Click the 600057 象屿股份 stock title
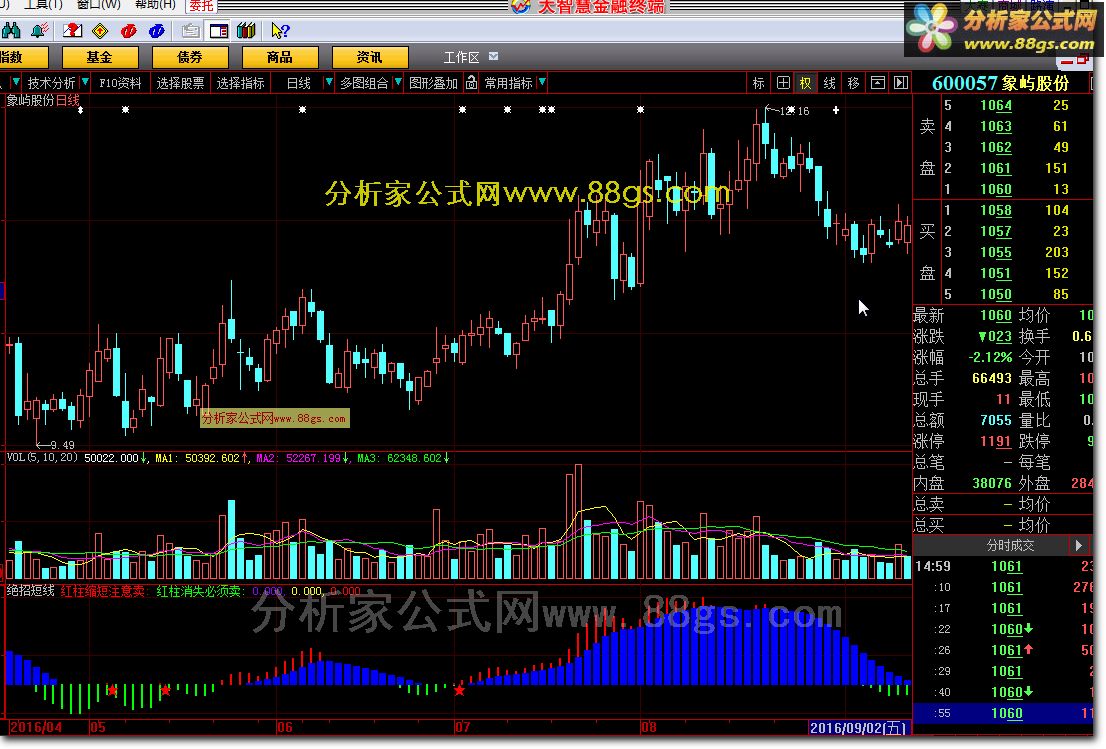 click(1001, 83)
